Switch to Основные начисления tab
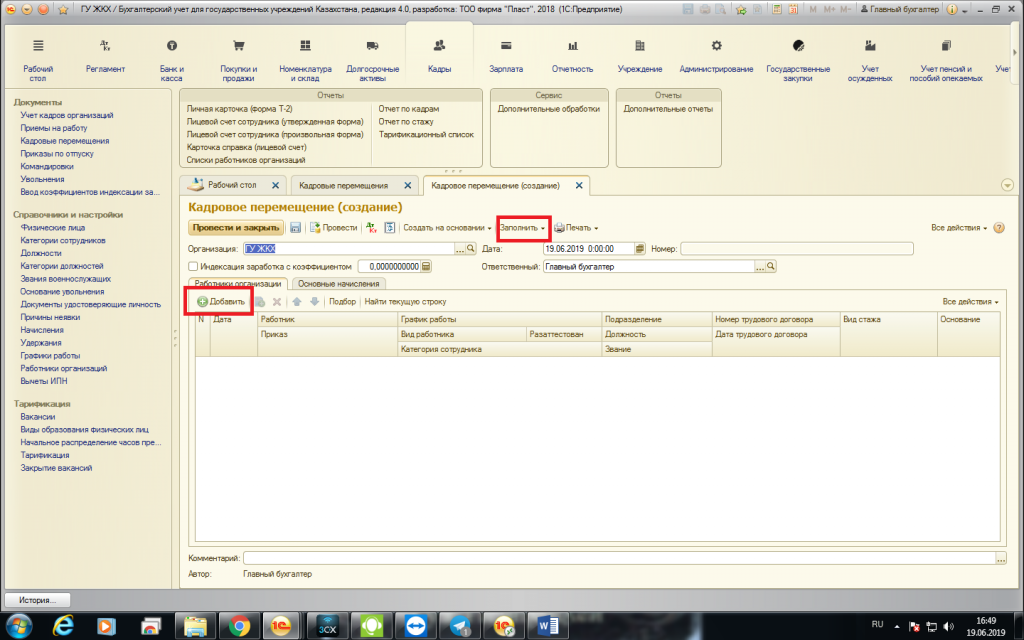 (x=332, y=284)
